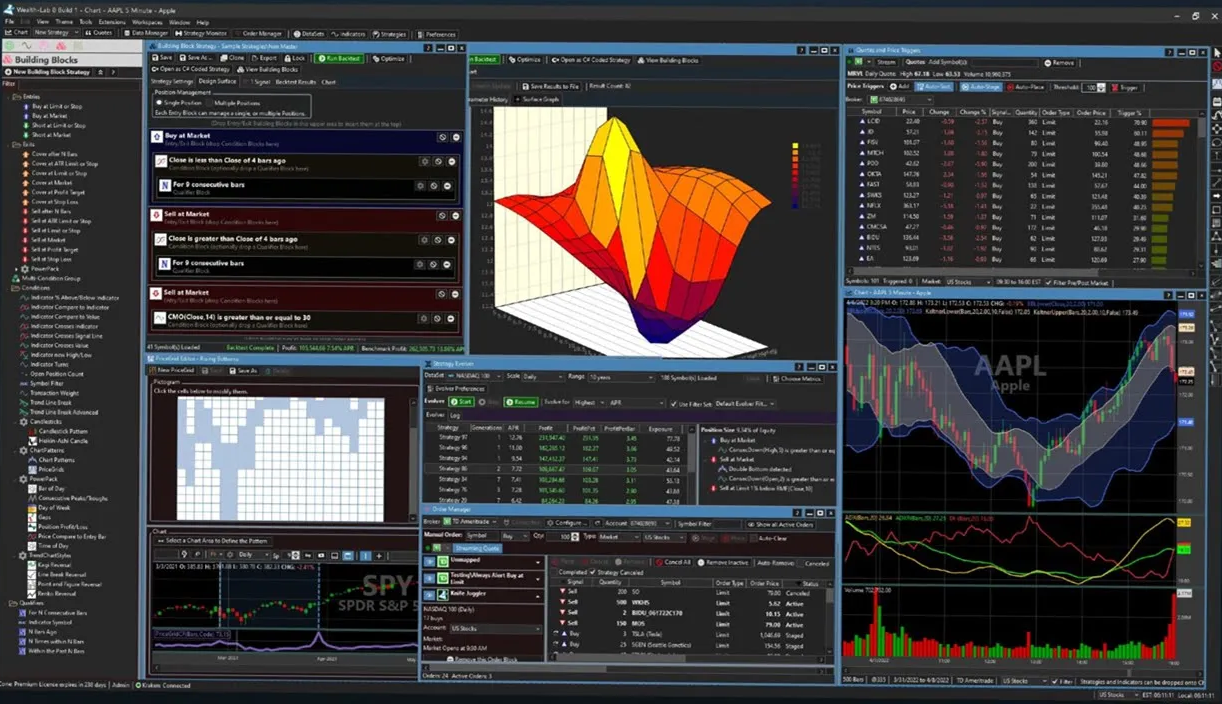The height and width of the screenshot is (704, 1222).
Task: Click the Lock icon in the strategy toolbar
Action: [293, 58]
